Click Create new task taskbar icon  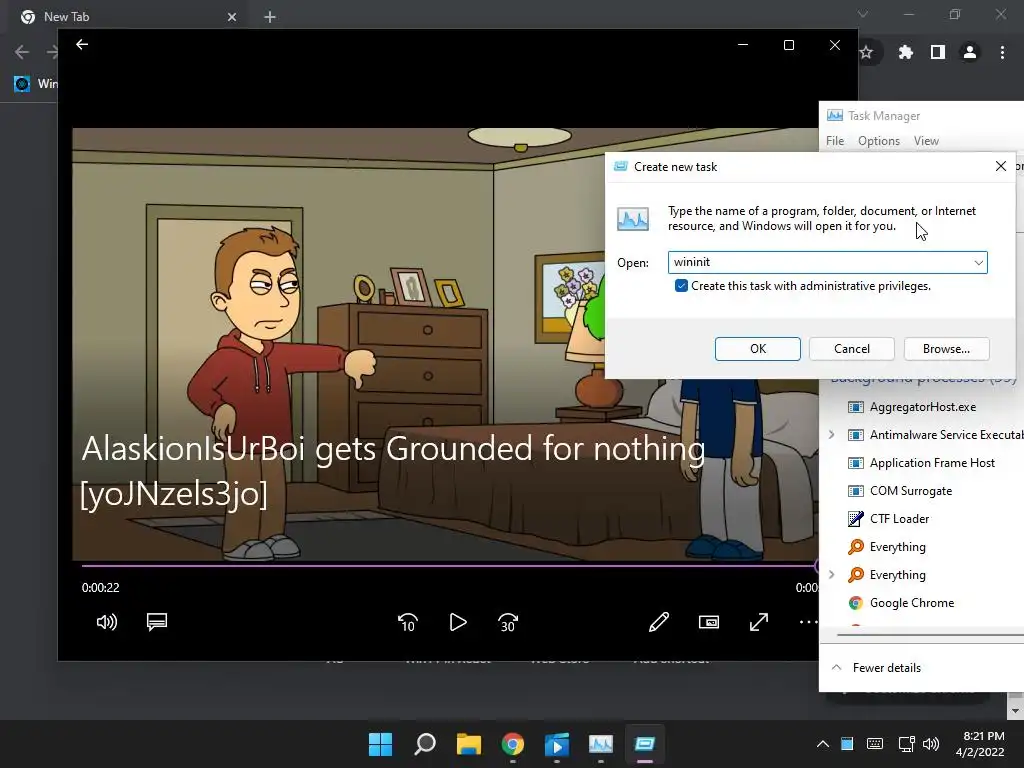tap(645, 744)
